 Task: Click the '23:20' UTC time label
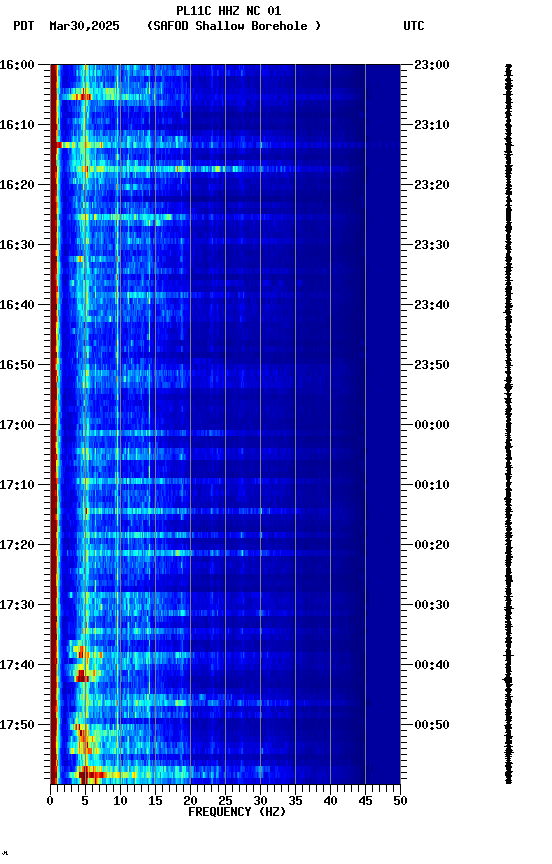coord(432,185)
